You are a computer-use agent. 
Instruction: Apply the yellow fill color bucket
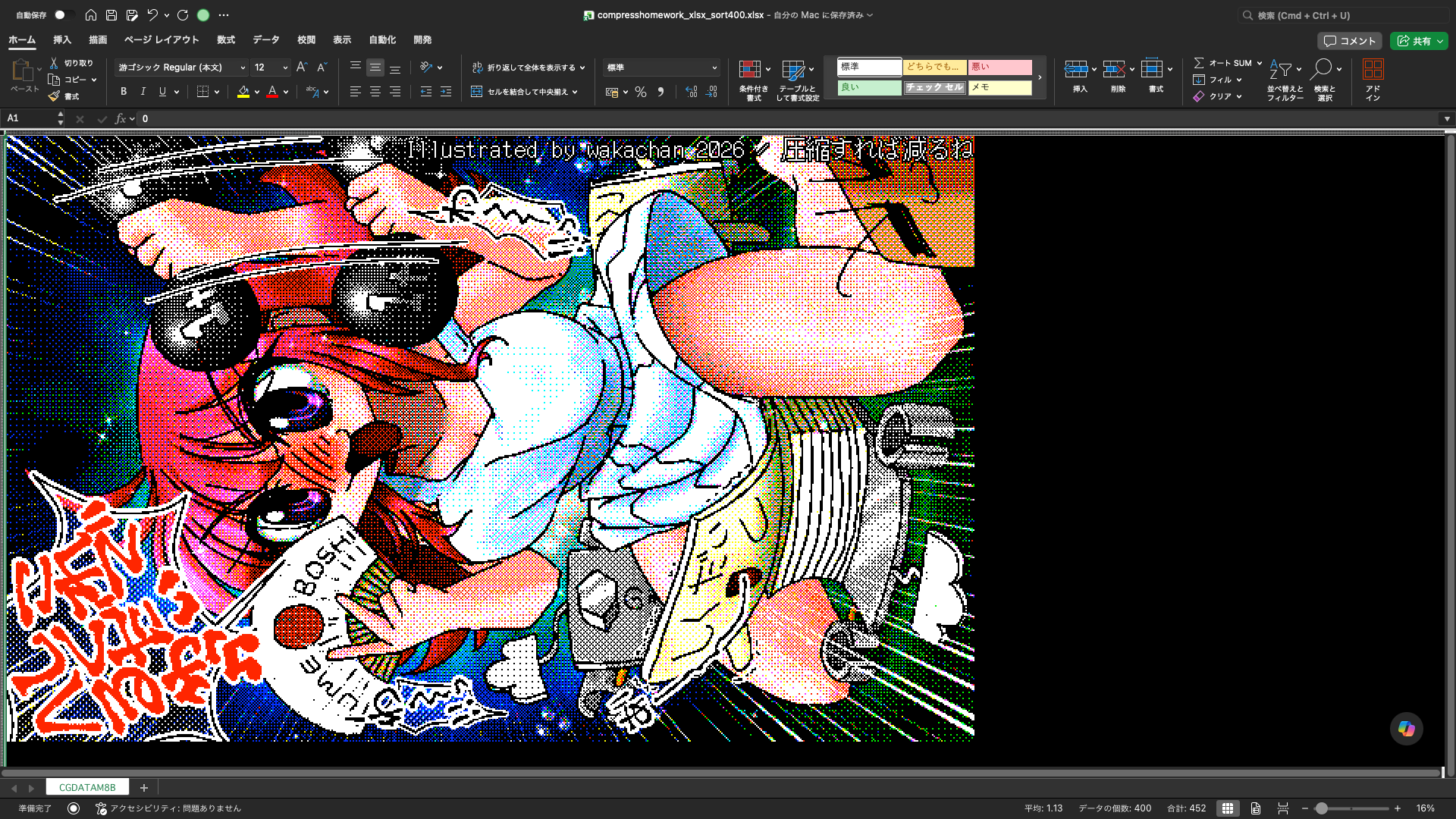[x=243, y=92]
